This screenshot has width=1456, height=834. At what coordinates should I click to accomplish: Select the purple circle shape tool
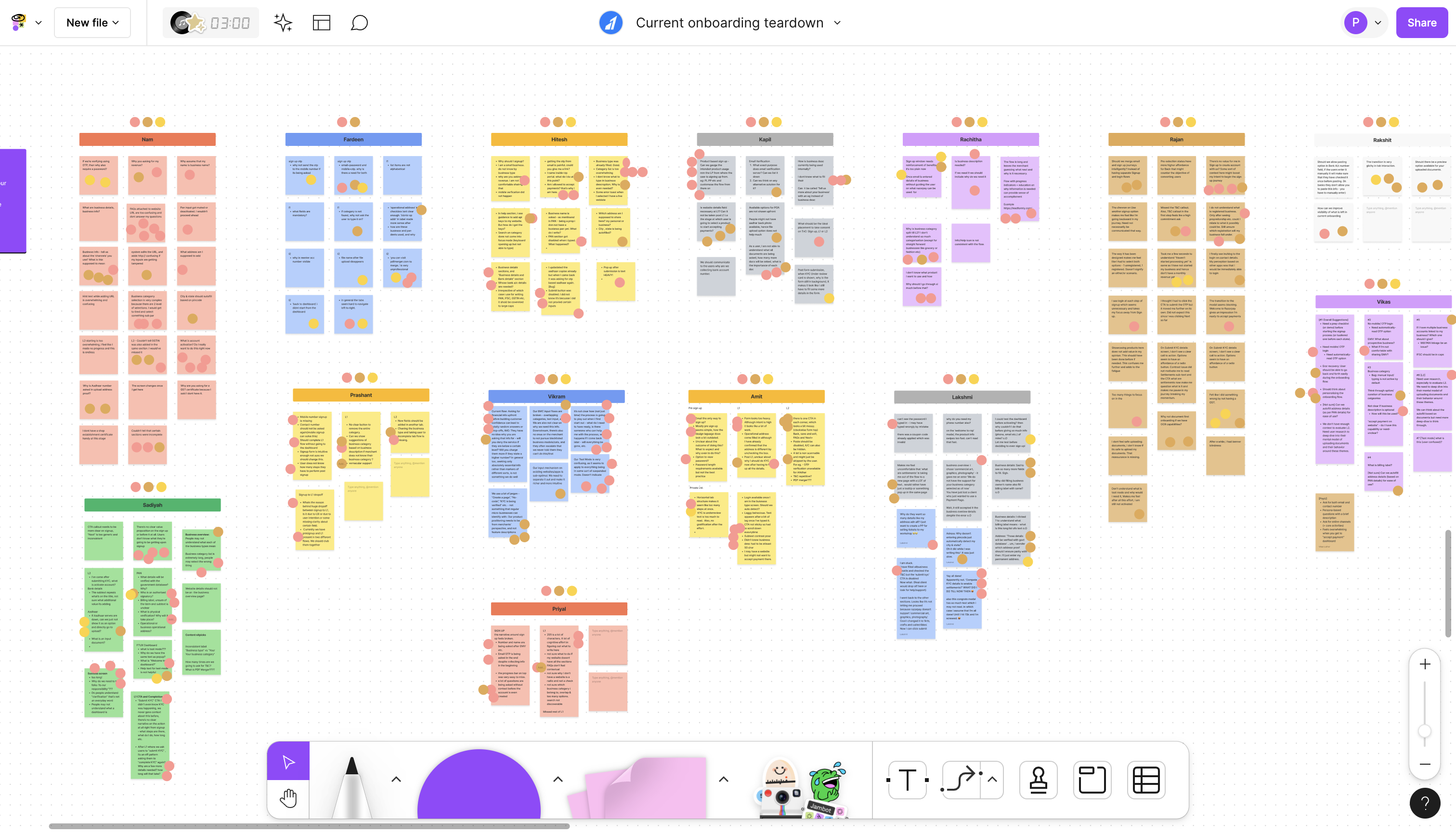[x=479, y=784]
